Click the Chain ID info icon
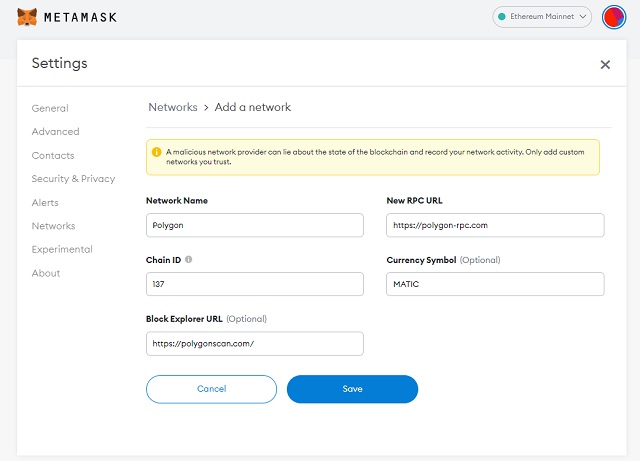 (x=189, y=259)
